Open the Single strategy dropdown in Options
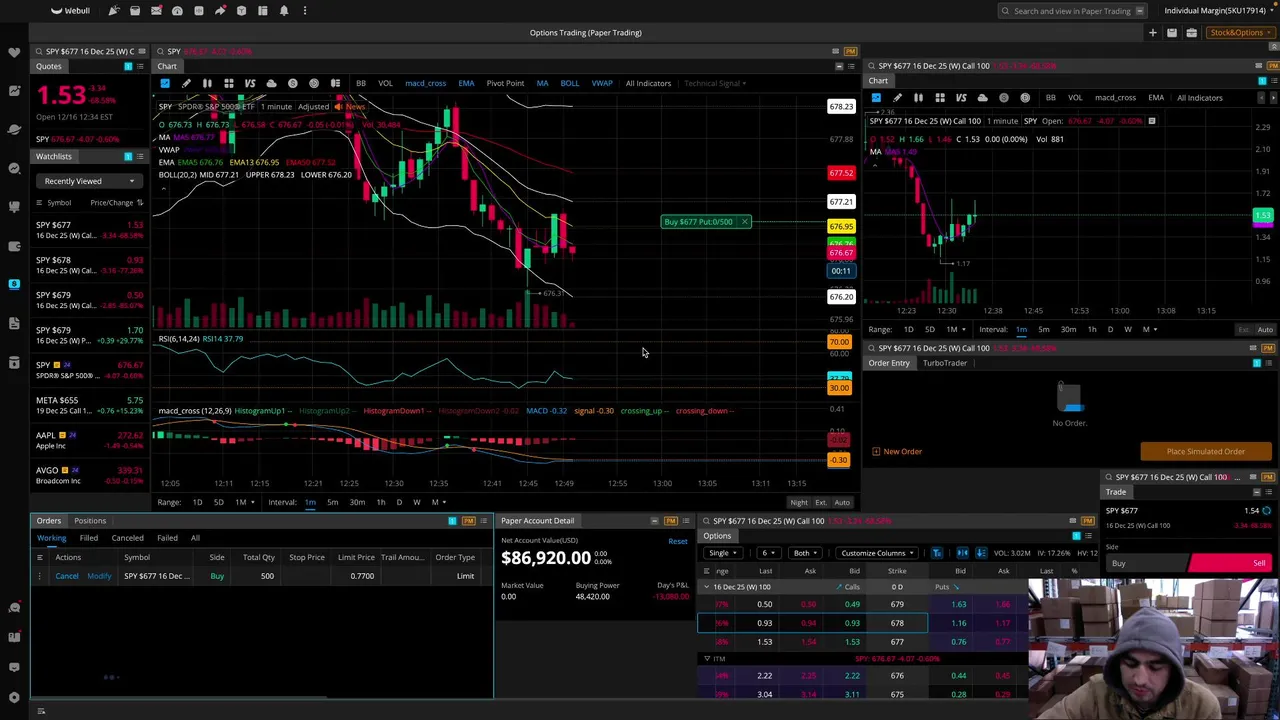Screen dimensions: 1280x720 pos(725,553)
